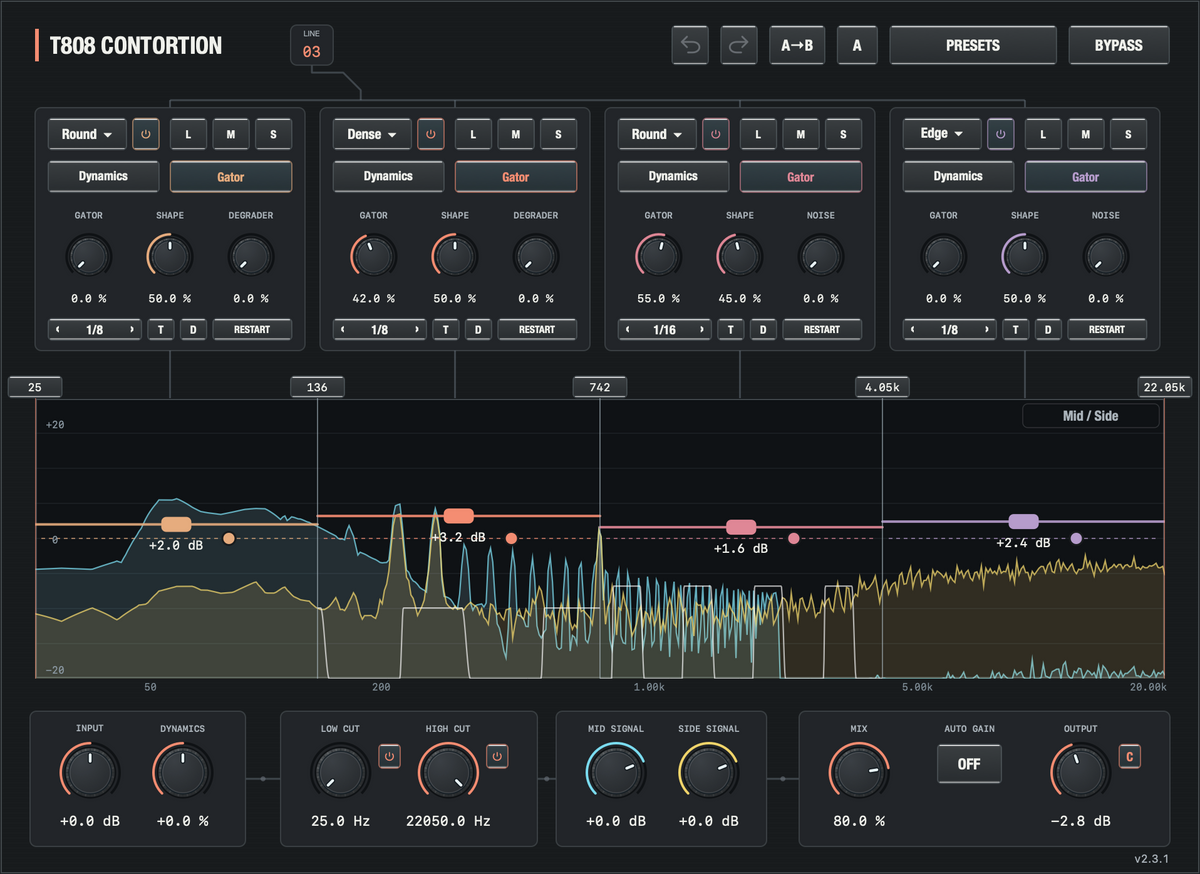Click previous rate arrow on the 1/16 selector
1200x874 pixels.
point(628,330)
